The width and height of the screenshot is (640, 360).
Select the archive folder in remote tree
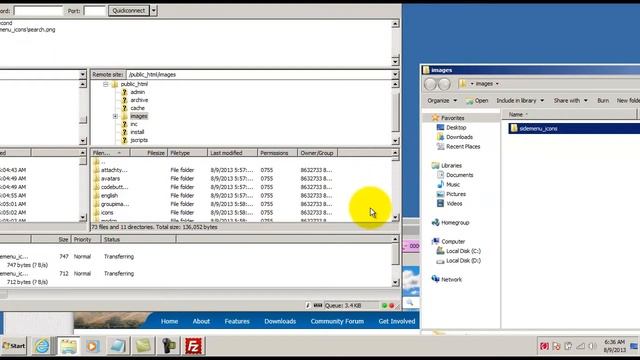pyautogui.click(x=139, y=100)
